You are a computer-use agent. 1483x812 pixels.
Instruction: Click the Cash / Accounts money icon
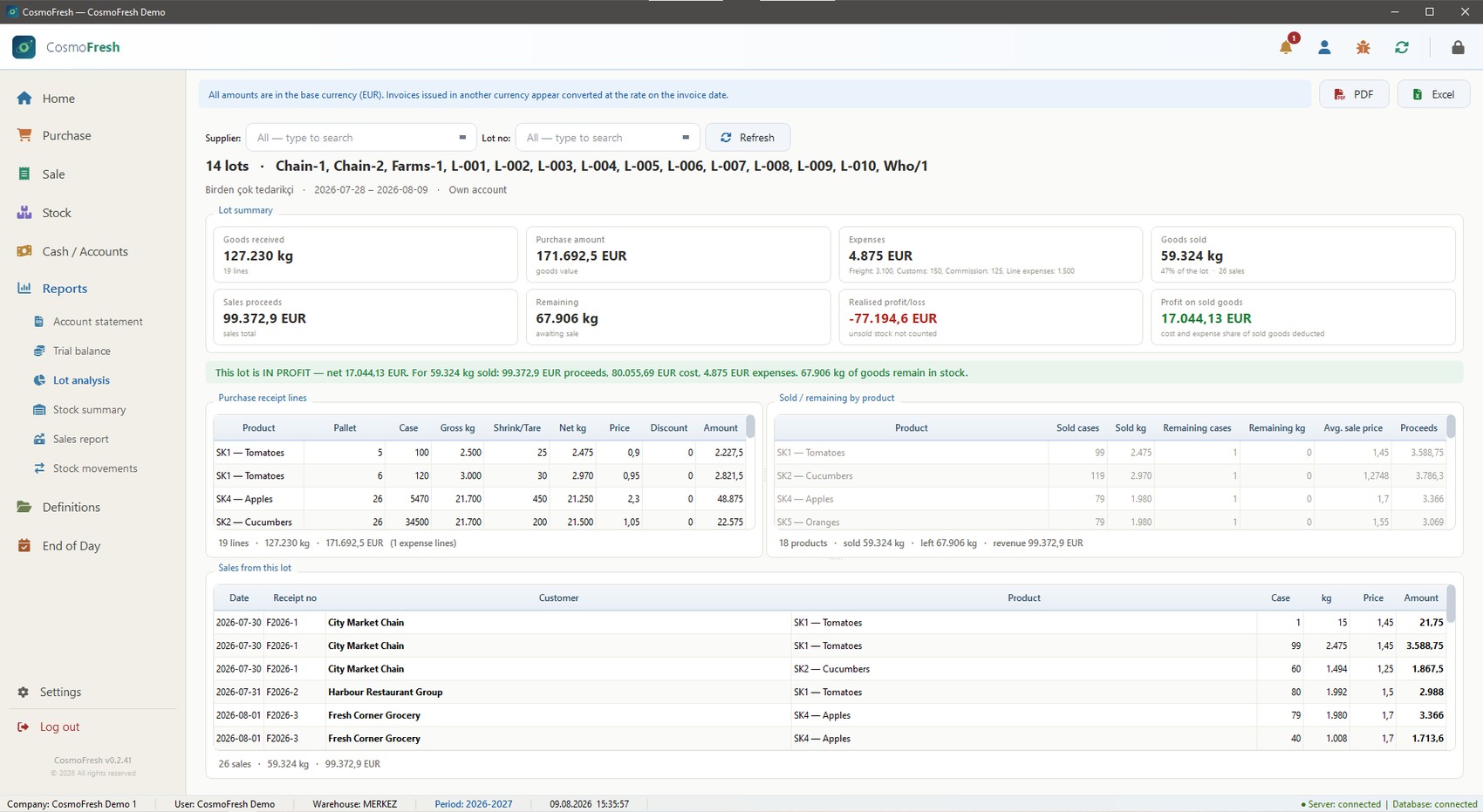click(24, 251)
